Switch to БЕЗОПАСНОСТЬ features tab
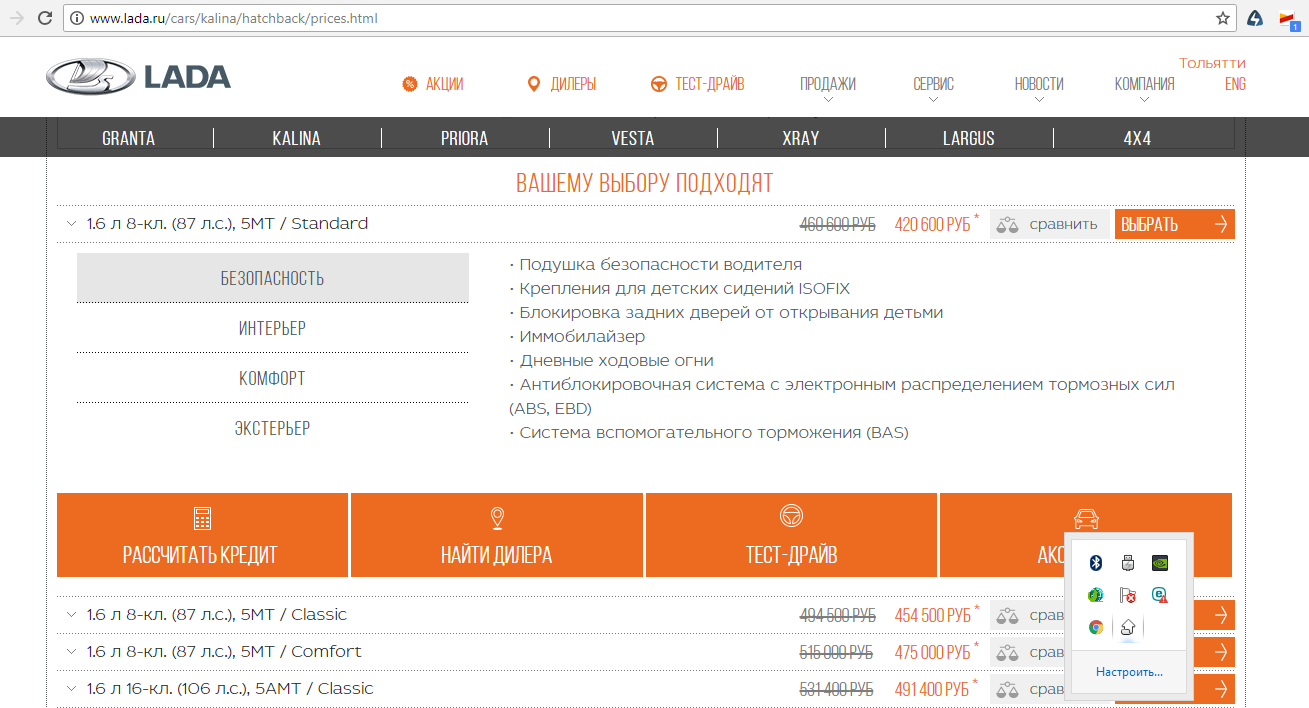 coord(272,278)
